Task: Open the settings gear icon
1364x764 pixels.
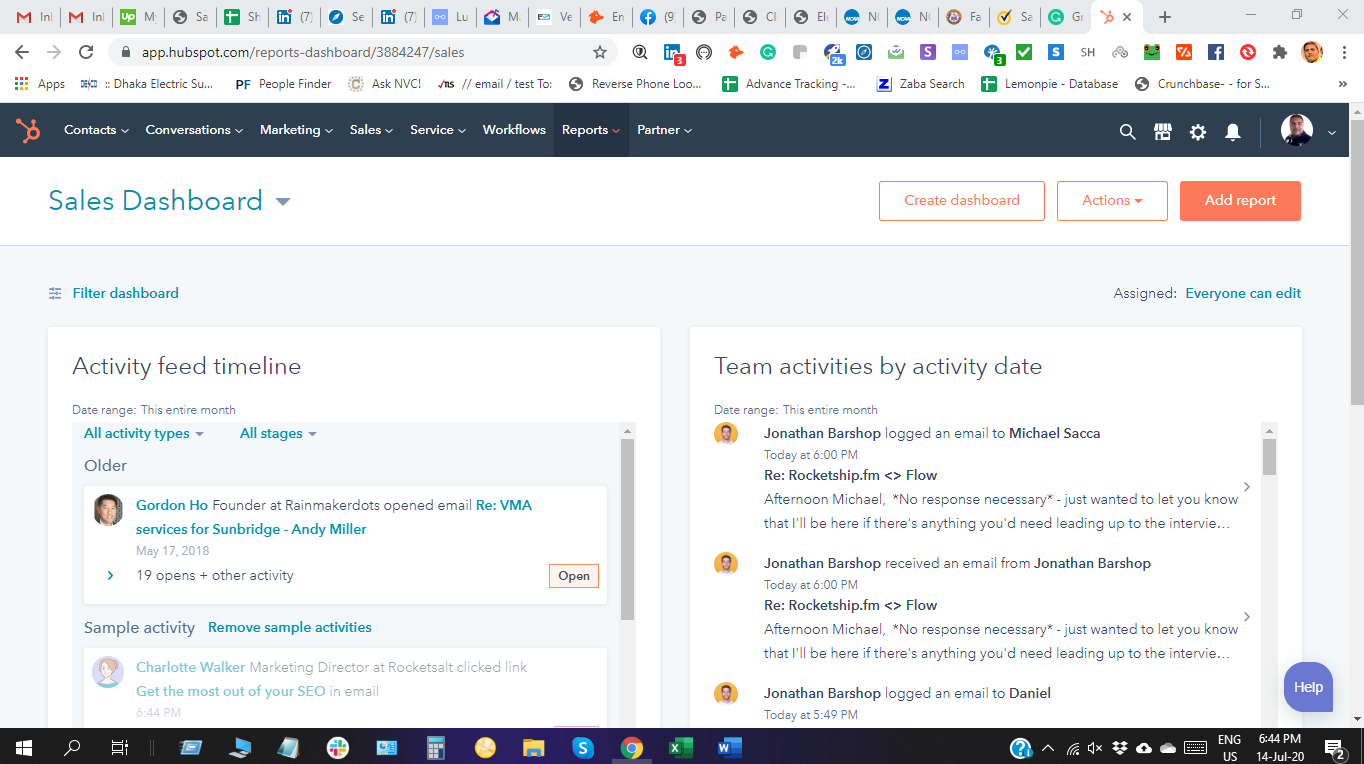Action: click(x=1197, y=131)
